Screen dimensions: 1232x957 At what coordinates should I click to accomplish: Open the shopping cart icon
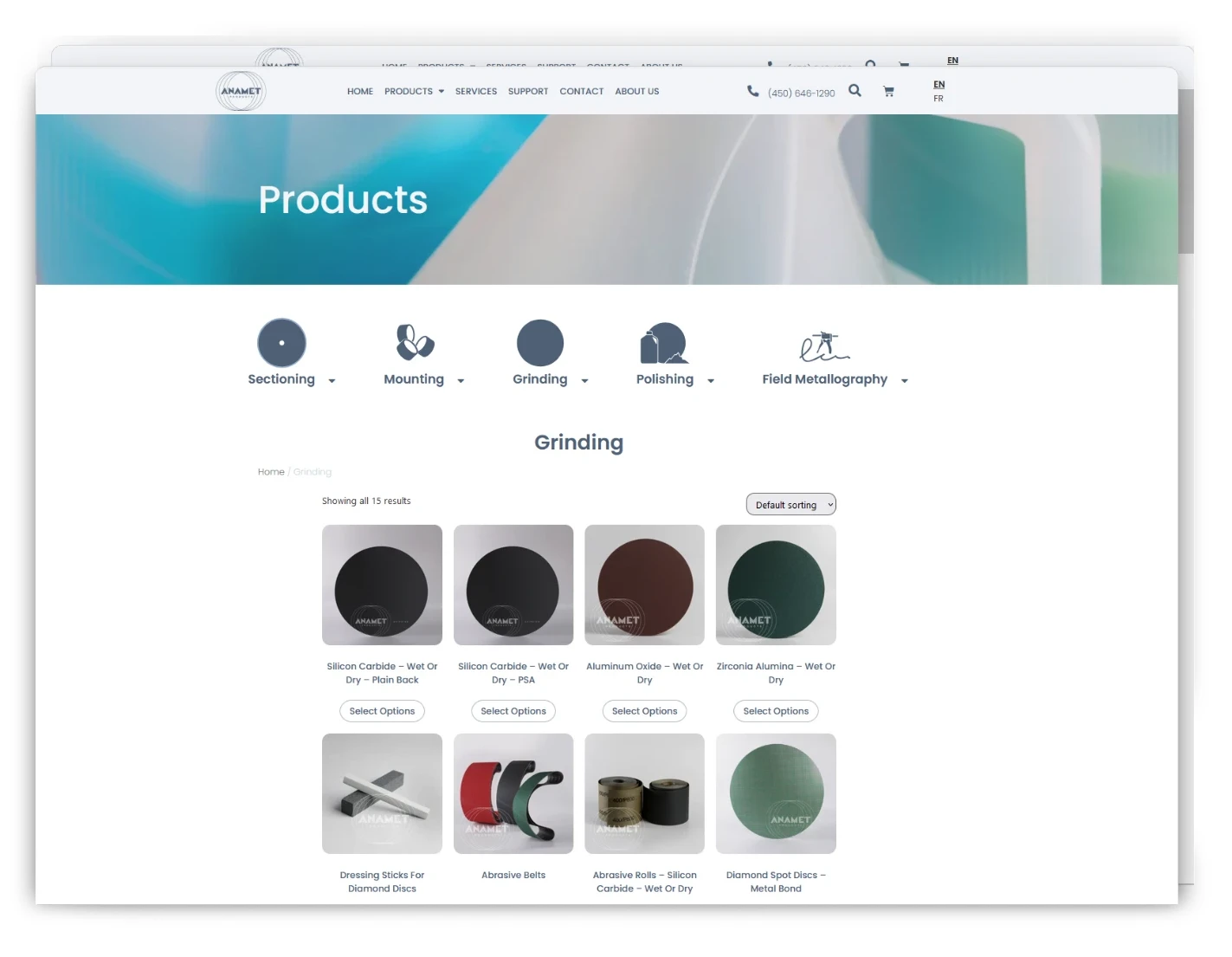coord(888,91)
